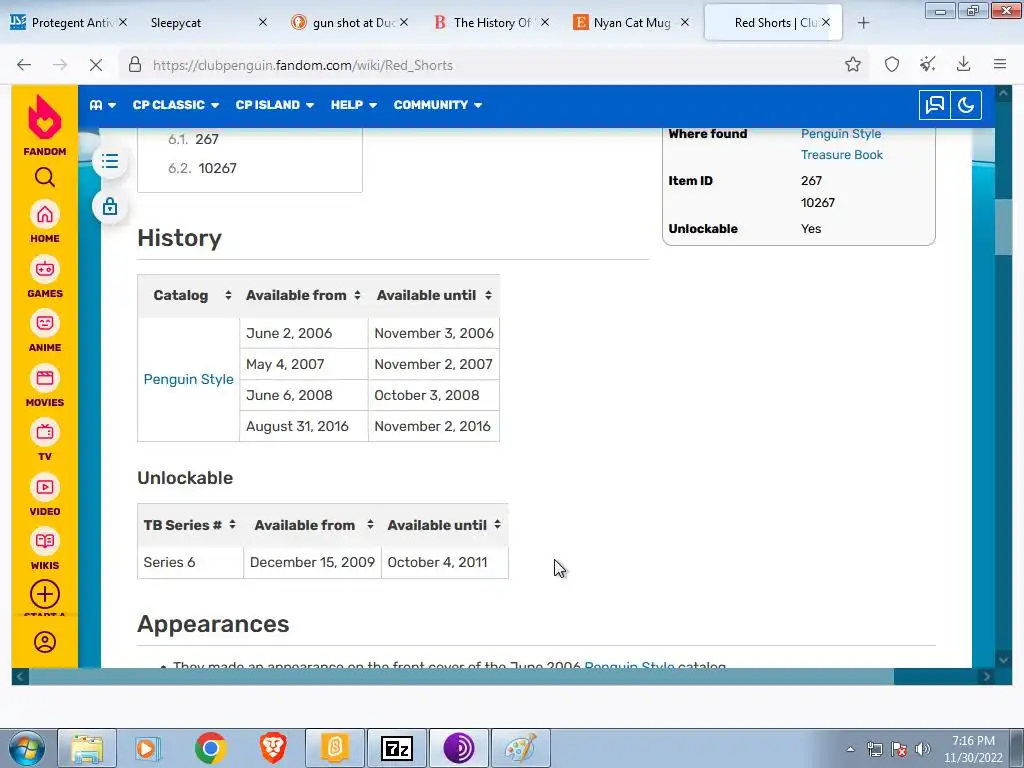Select the 'August 31, 2016' cell
Viewport: 1024px width, 768px height.
coord(304,426)
